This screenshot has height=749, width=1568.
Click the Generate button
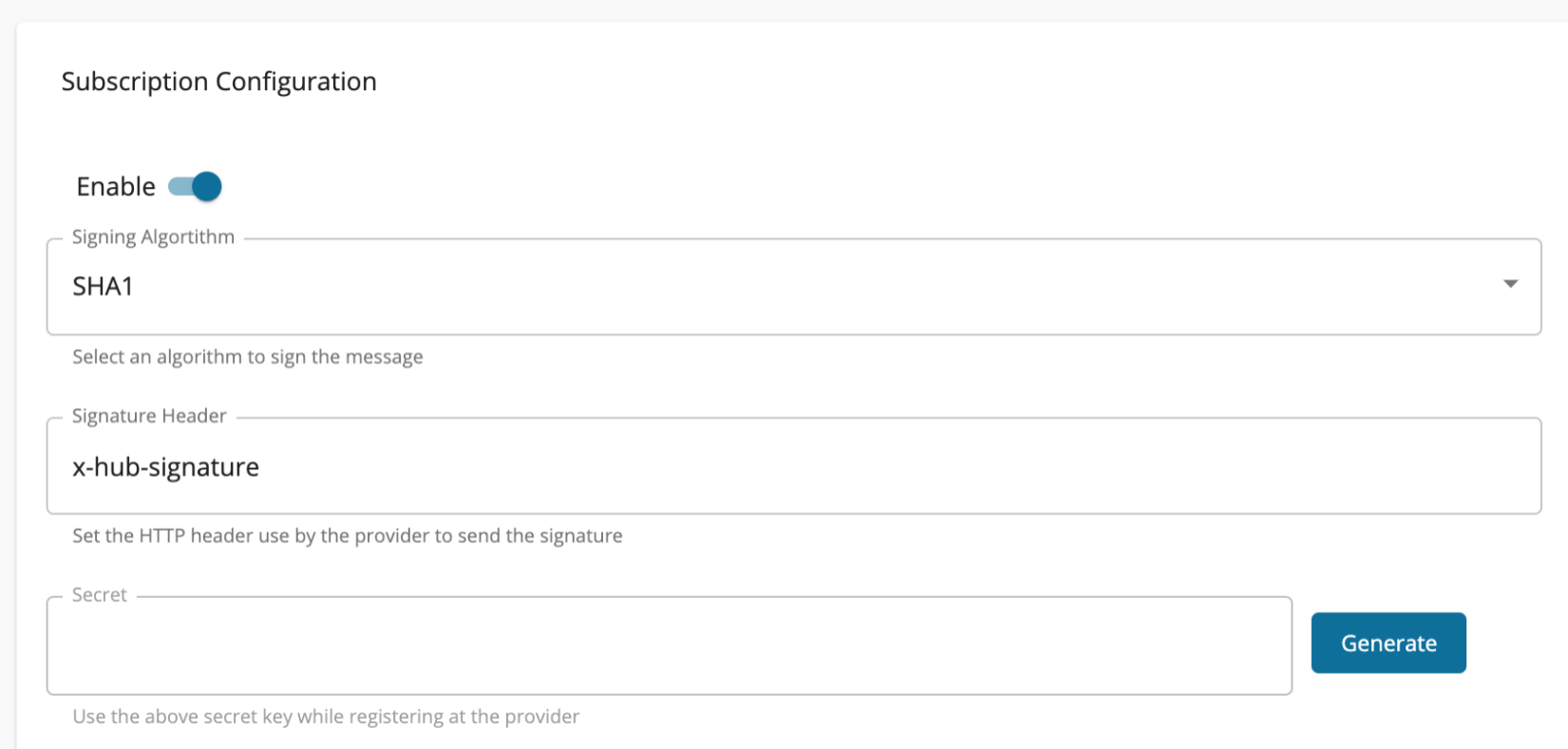[x=1388, y=643]
